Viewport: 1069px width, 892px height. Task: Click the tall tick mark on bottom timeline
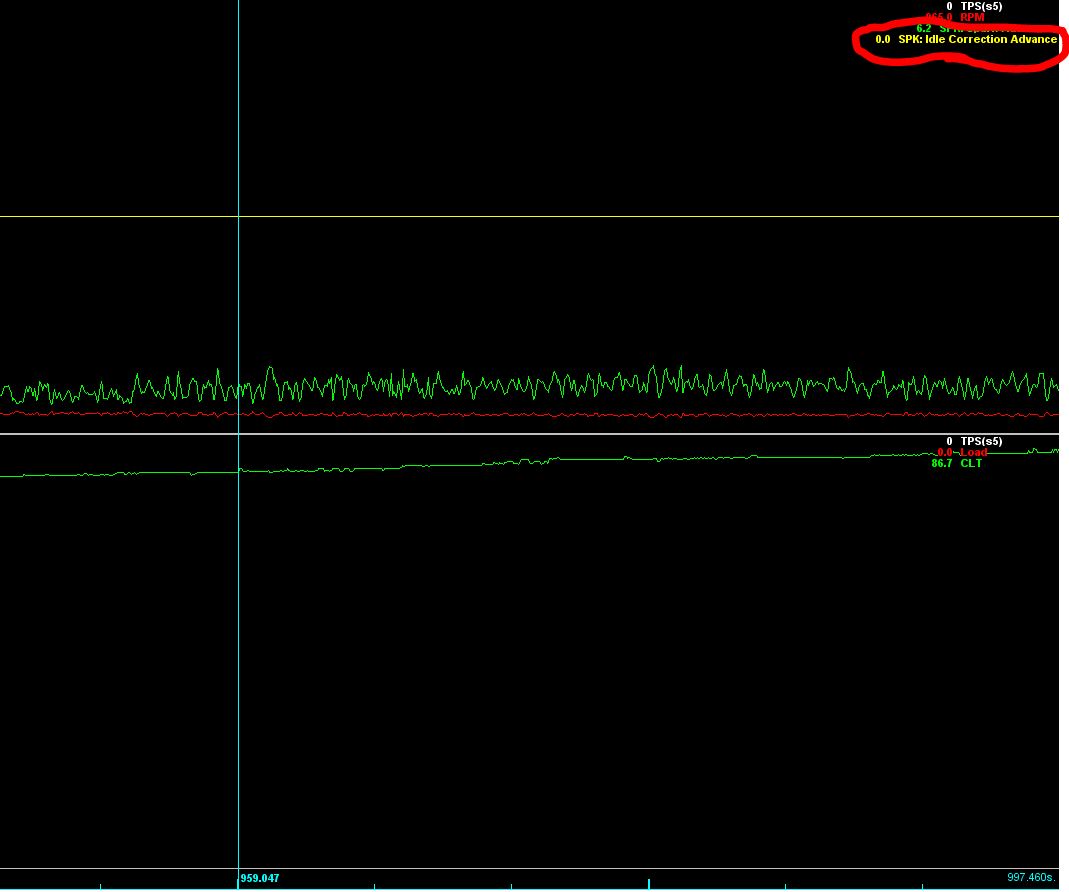click(x=648, y=884)
